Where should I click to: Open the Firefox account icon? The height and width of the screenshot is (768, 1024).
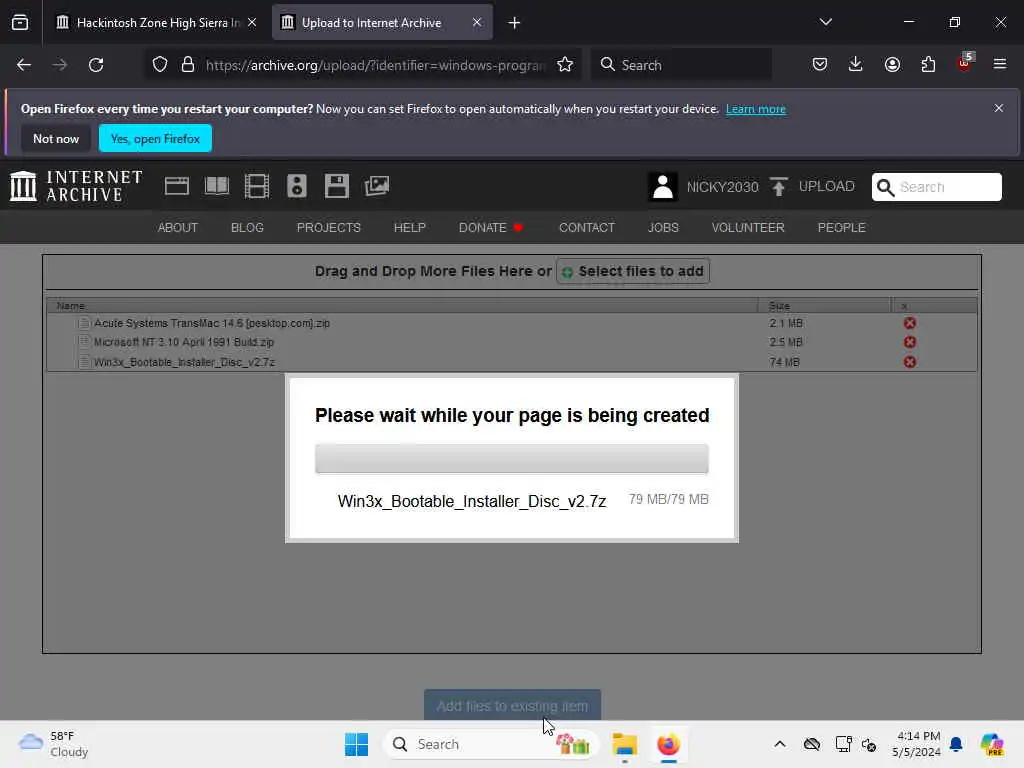tap(892, 65)
